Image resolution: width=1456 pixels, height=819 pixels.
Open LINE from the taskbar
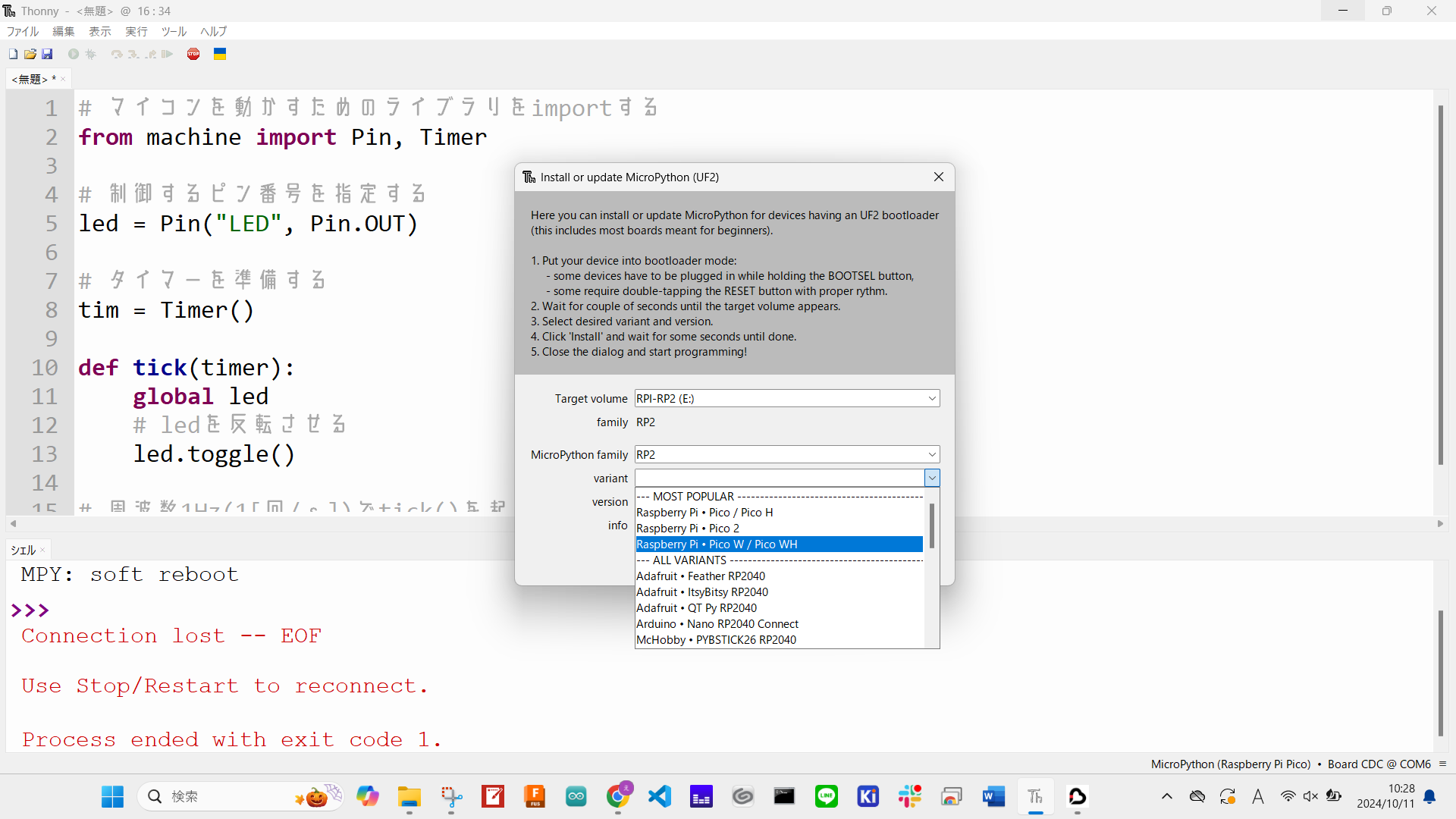click(x=827, y=797)
